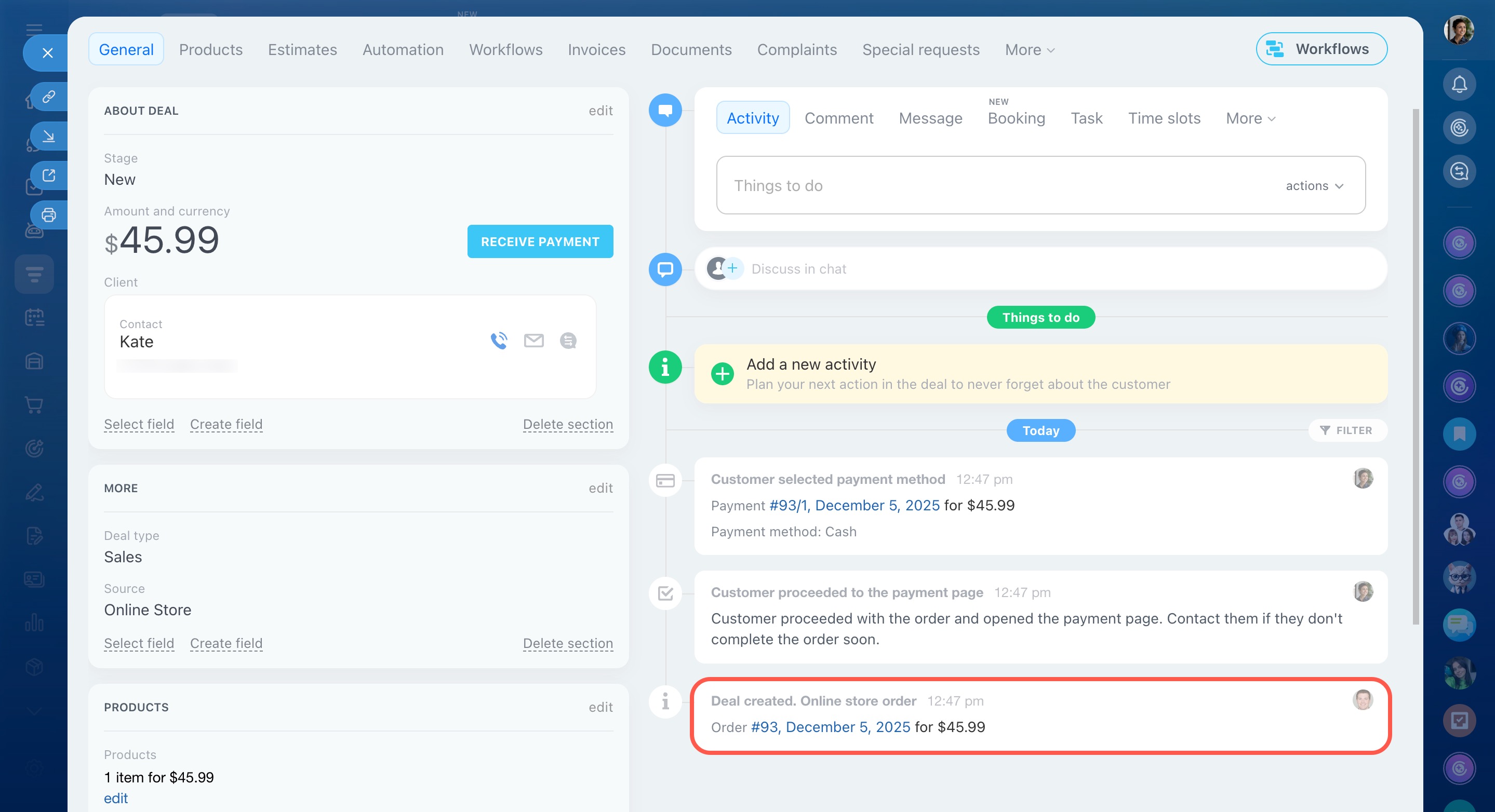Open chat with contact Kate icon

tap(568, 341)
